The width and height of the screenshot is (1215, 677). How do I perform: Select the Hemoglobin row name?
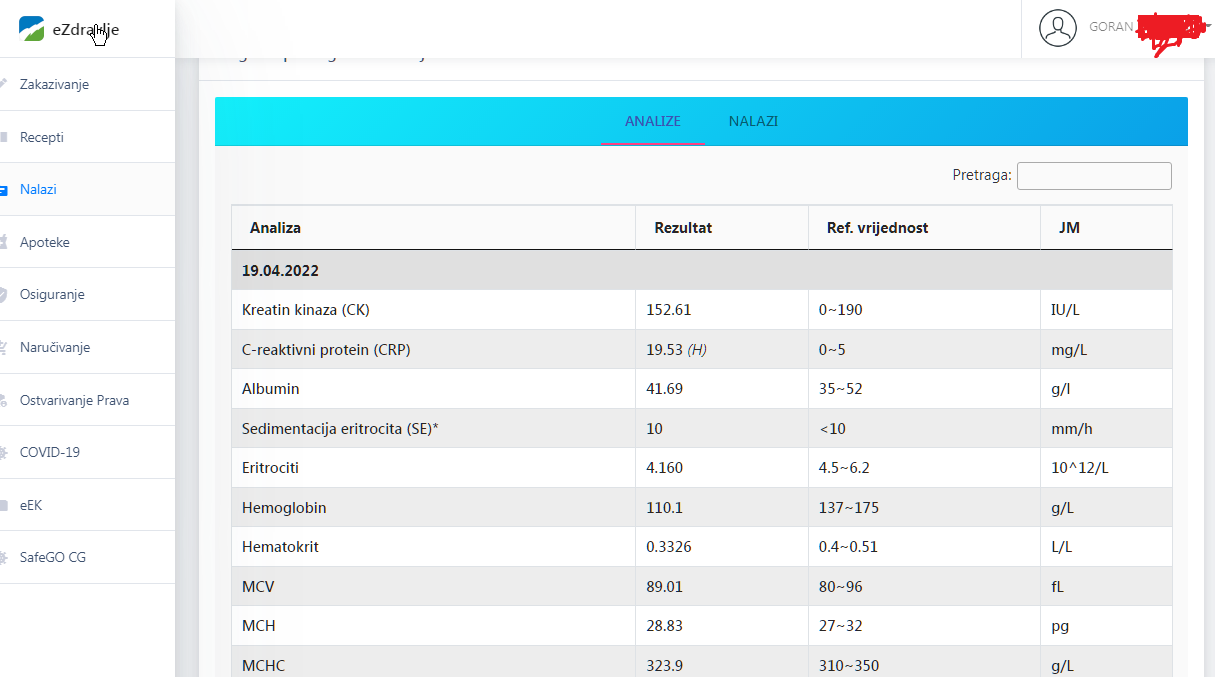284,507
